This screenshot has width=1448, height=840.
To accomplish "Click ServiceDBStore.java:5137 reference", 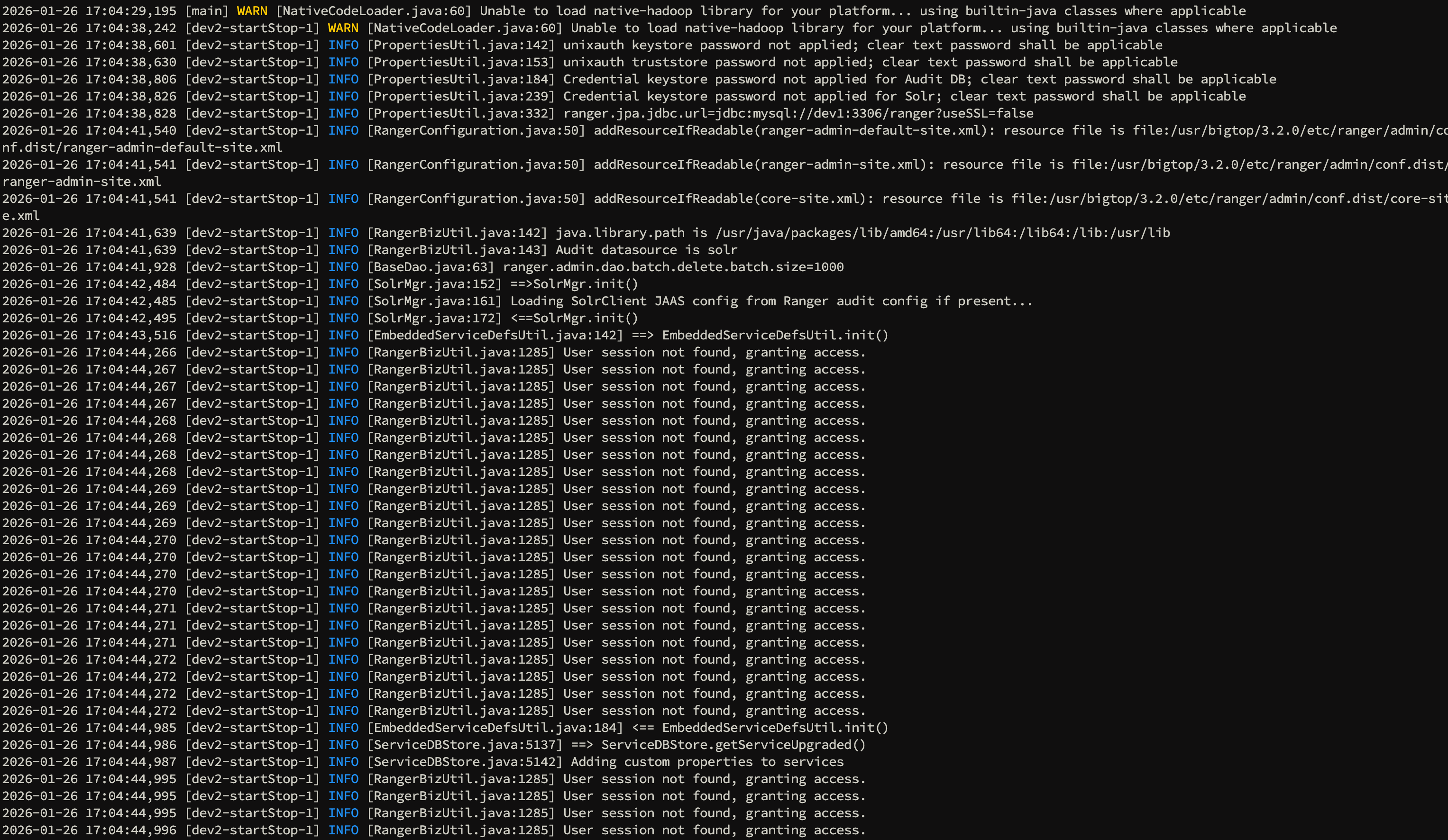I will click(x=464, y=745).
